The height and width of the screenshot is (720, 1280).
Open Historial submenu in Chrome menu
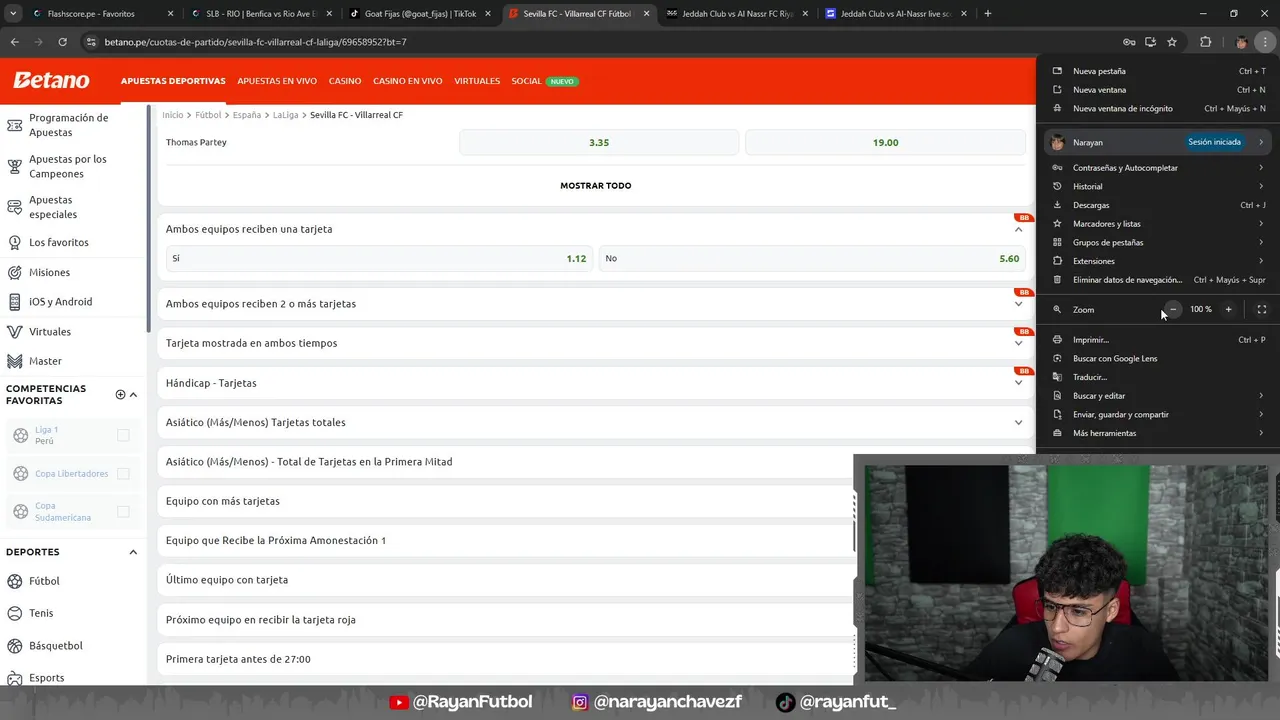[x=1158, y=186]
